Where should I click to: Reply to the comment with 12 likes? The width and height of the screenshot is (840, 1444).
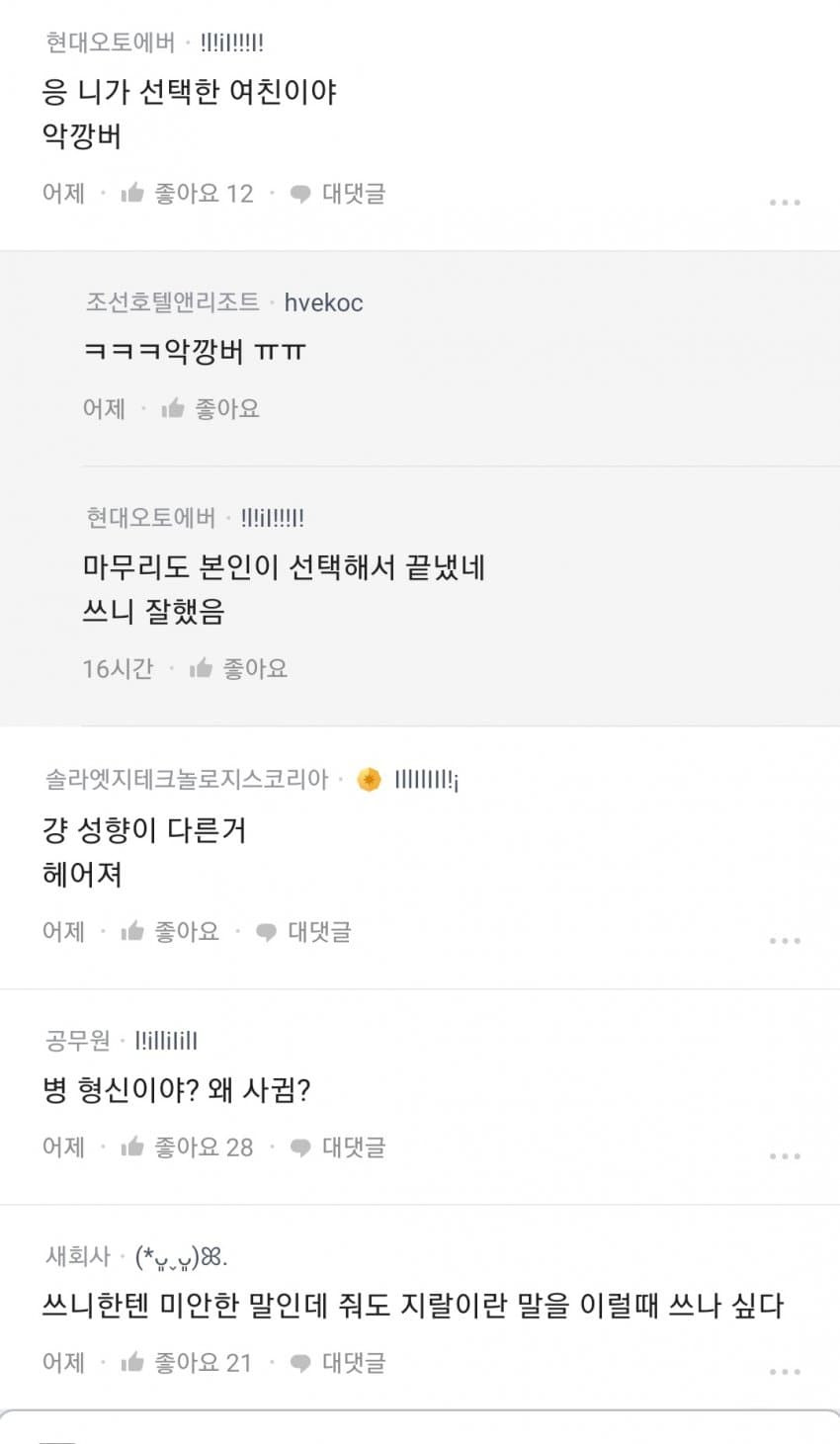click(338, 194)
